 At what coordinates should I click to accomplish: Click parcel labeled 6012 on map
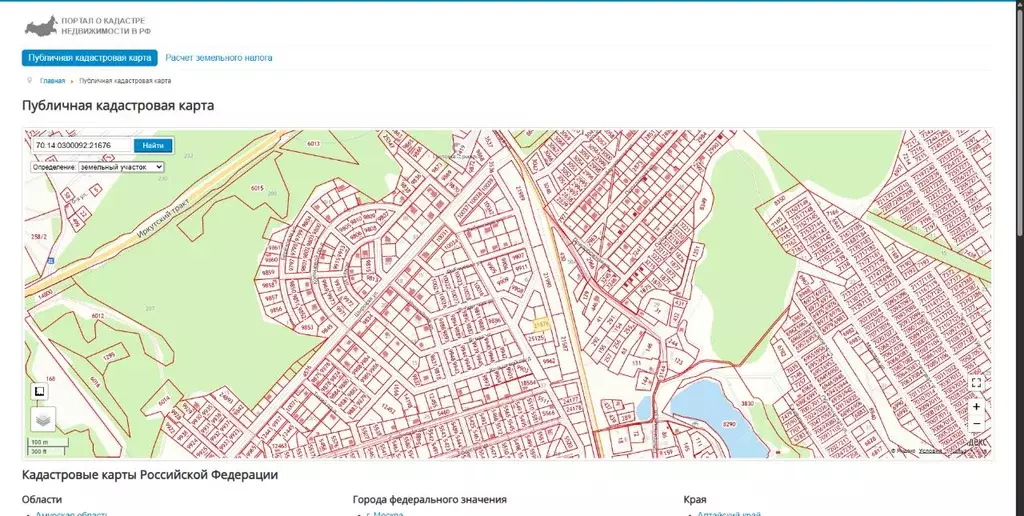tap(97, 316)
